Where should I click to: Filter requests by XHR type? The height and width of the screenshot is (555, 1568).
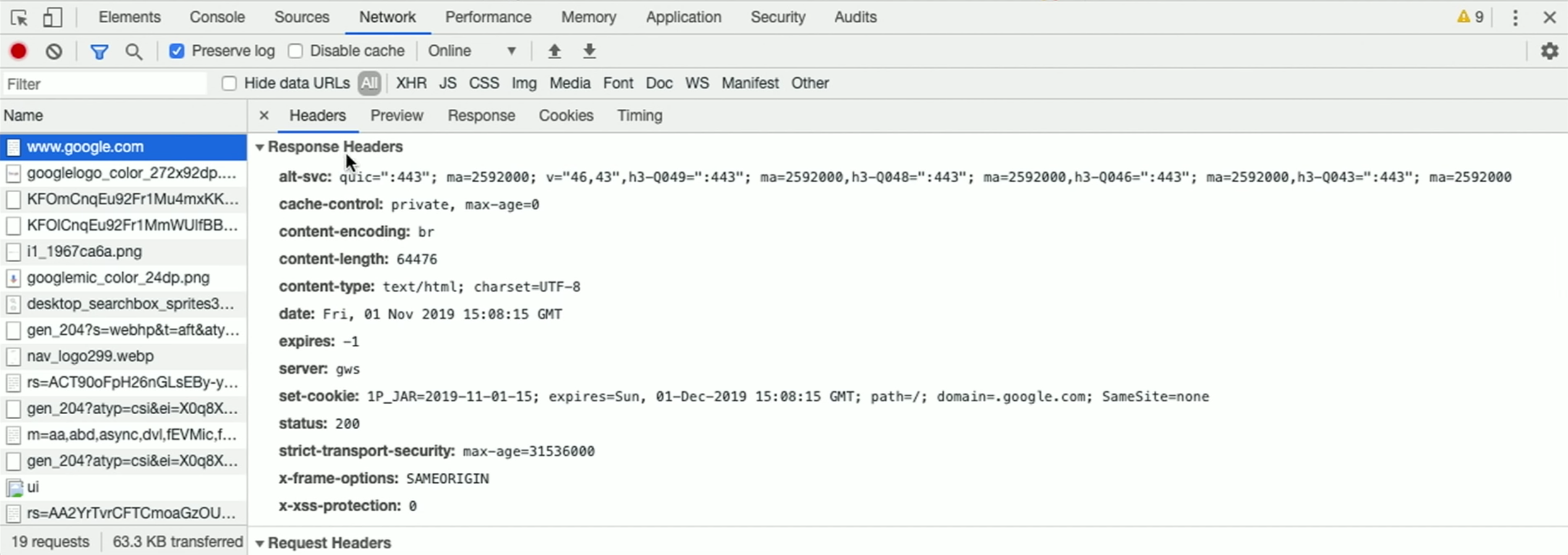411,83
